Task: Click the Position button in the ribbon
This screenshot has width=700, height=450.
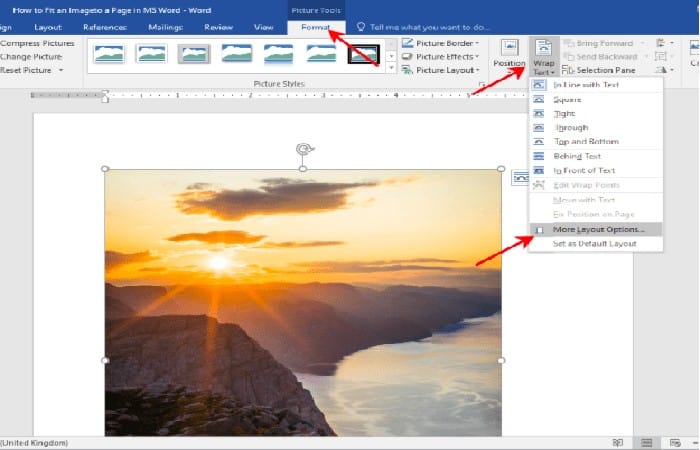Action: point(509,56)
